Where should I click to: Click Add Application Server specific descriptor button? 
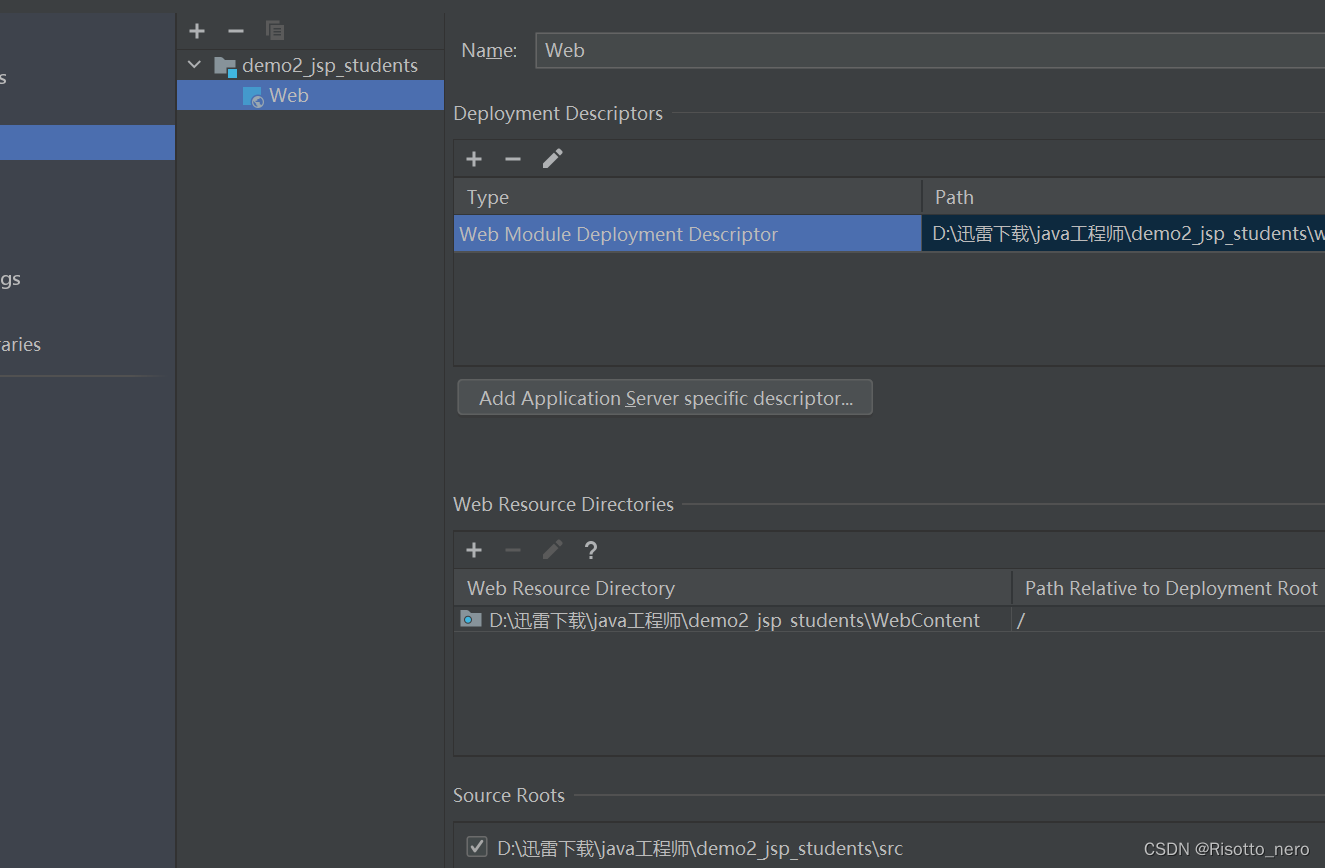pos(665,398)
